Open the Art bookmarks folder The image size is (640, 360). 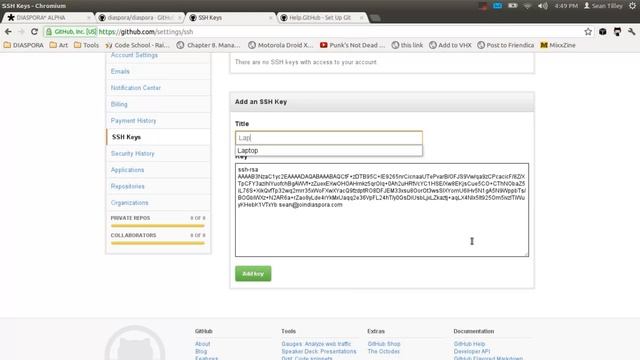tap(59, 45)
